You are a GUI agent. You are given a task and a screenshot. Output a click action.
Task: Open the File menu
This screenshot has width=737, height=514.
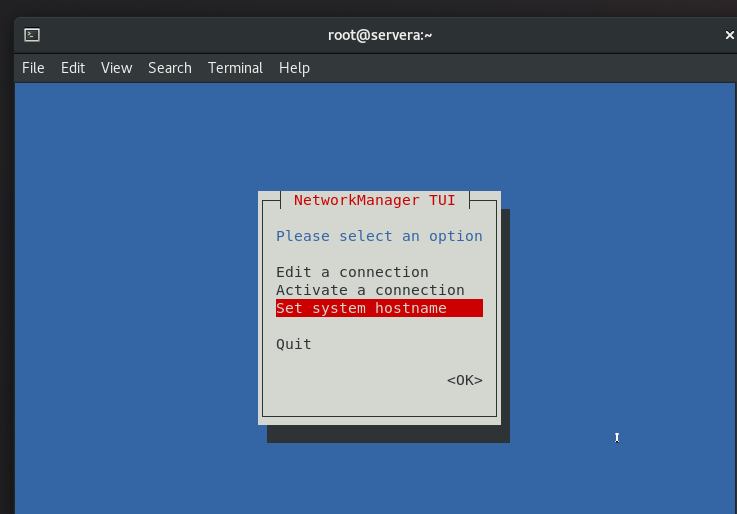(33, 68)
